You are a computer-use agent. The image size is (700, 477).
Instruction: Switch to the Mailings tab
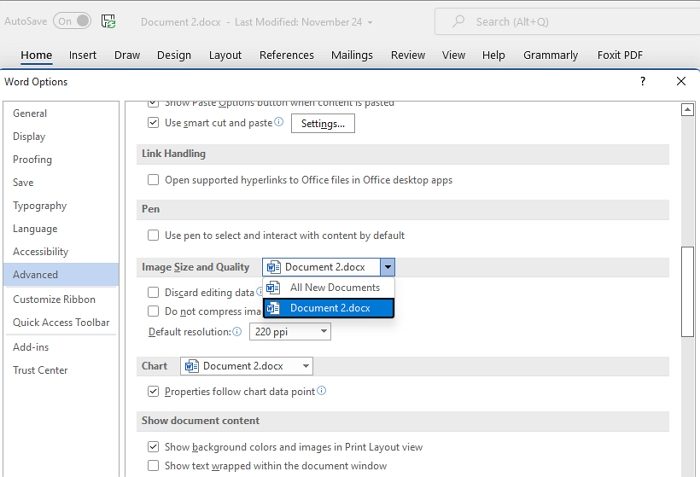tap(352, 55)
